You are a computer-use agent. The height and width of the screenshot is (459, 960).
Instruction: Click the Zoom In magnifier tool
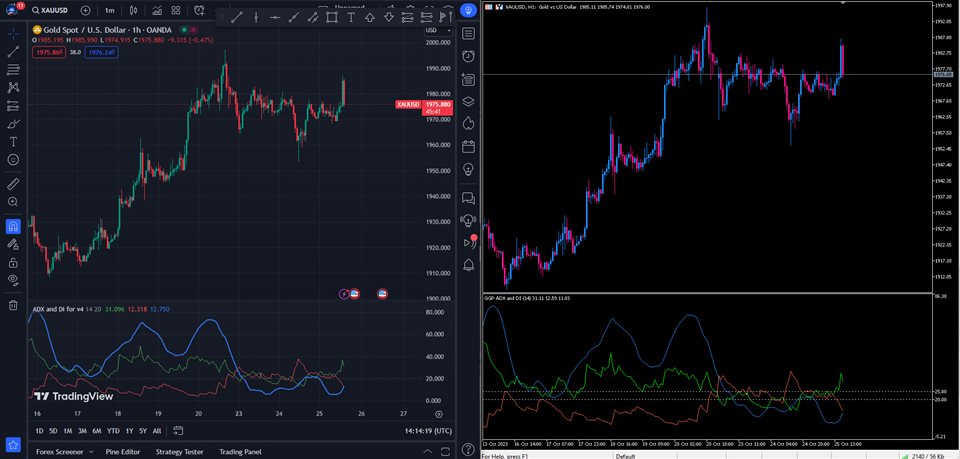tap(13, 202)
